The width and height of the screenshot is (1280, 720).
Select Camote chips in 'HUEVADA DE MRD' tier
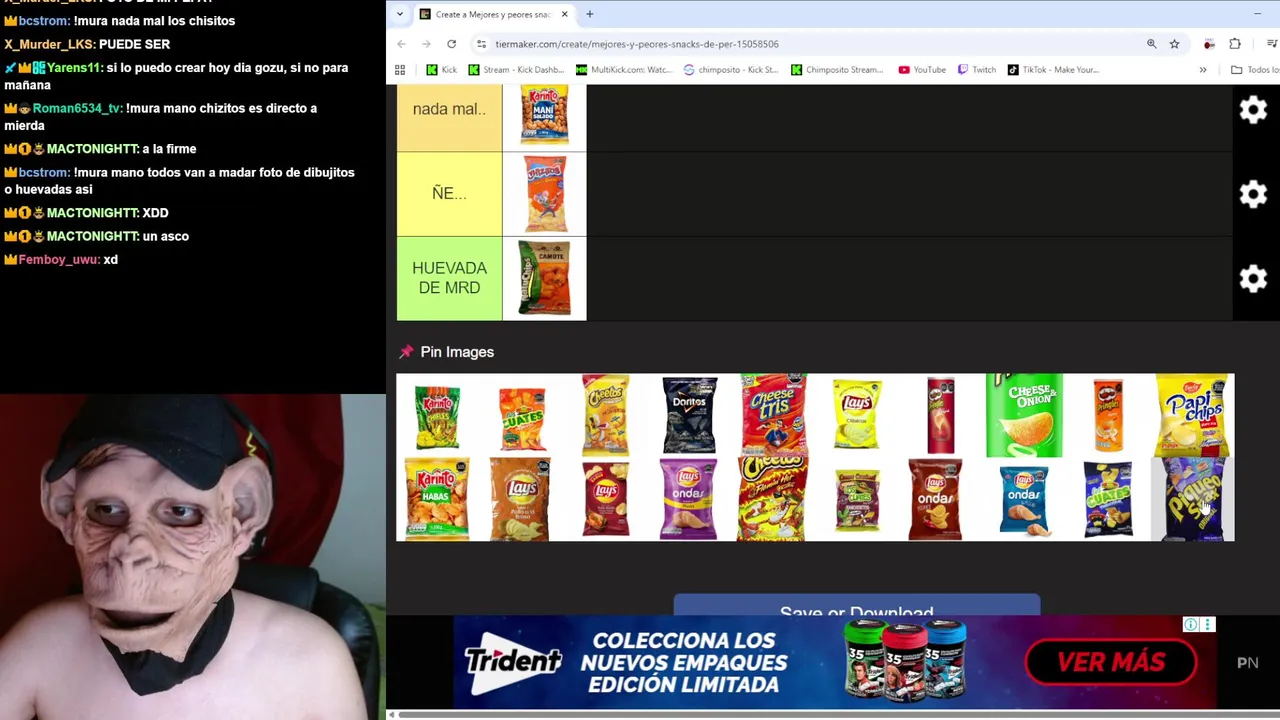click(x=545, y=278)
